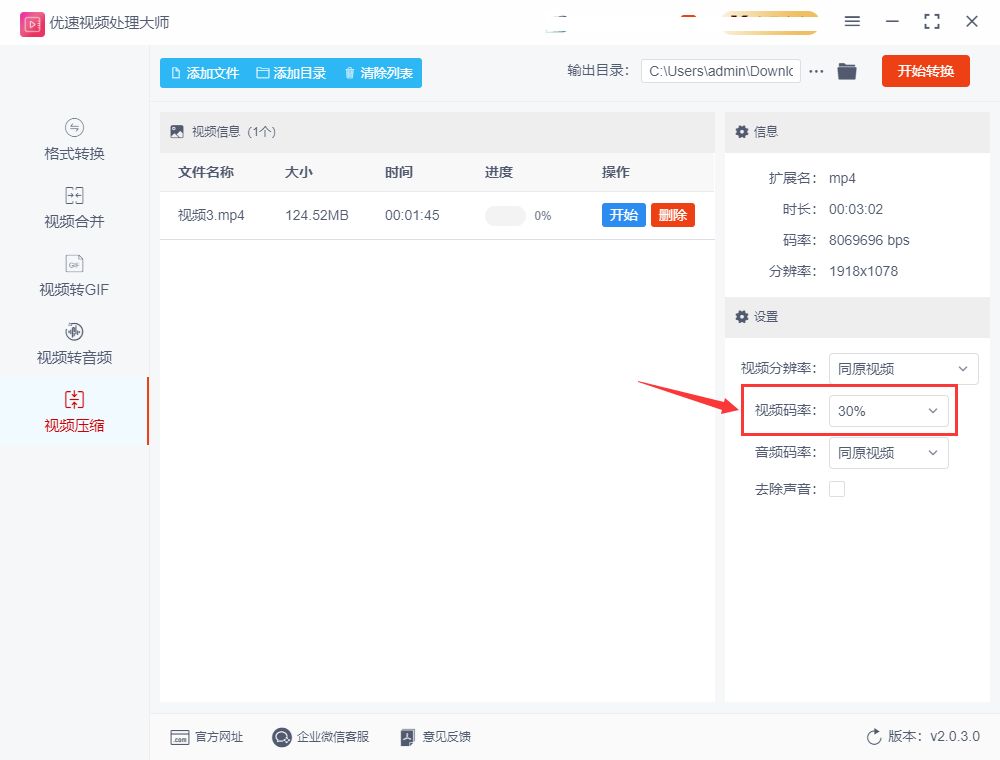Click the 0% progress bar

[x=505, y=216]
